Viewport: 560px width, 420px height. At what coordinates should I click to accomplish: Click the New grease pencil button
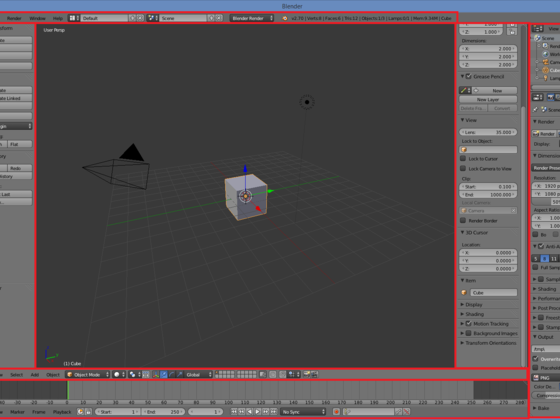[495, 90]
